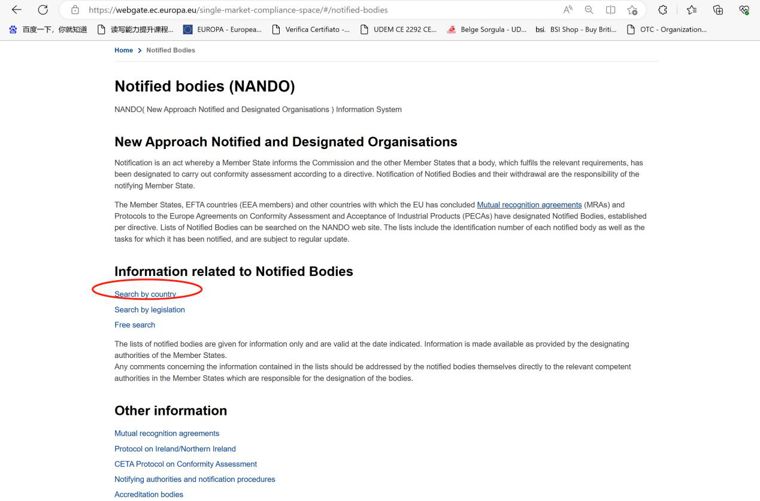This screenshot has width=760, height=501.
Task: Open browser extensions puzzle icon
Action: (663, 10)
